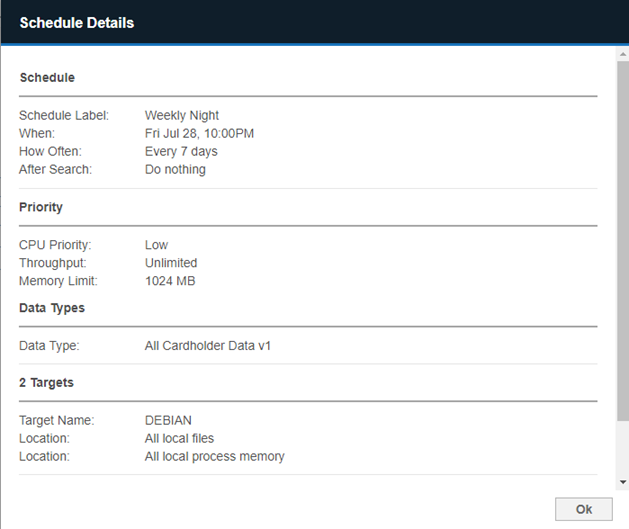Screen dimensions: 629x529
Task: Click the Schedule Details title text
Action: point(77,22)
